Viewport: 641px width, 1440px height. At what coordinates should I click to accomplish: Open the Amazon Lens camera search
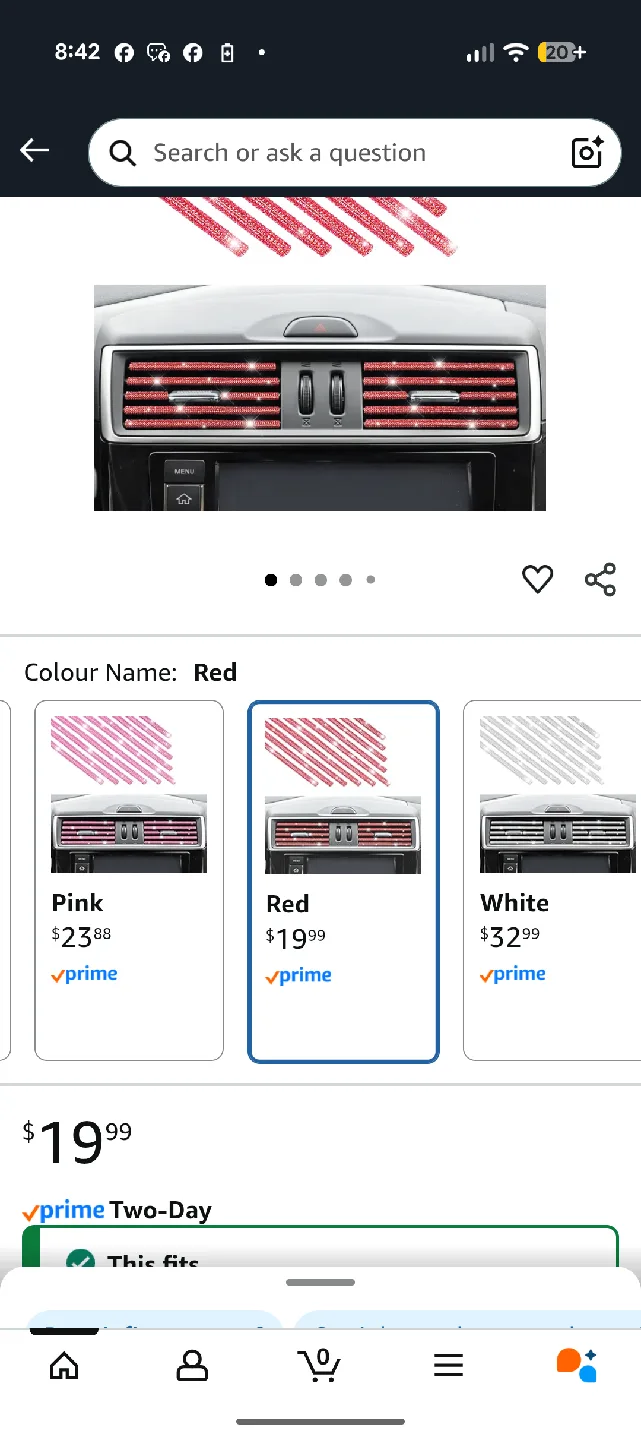click(x=588, y=152)
